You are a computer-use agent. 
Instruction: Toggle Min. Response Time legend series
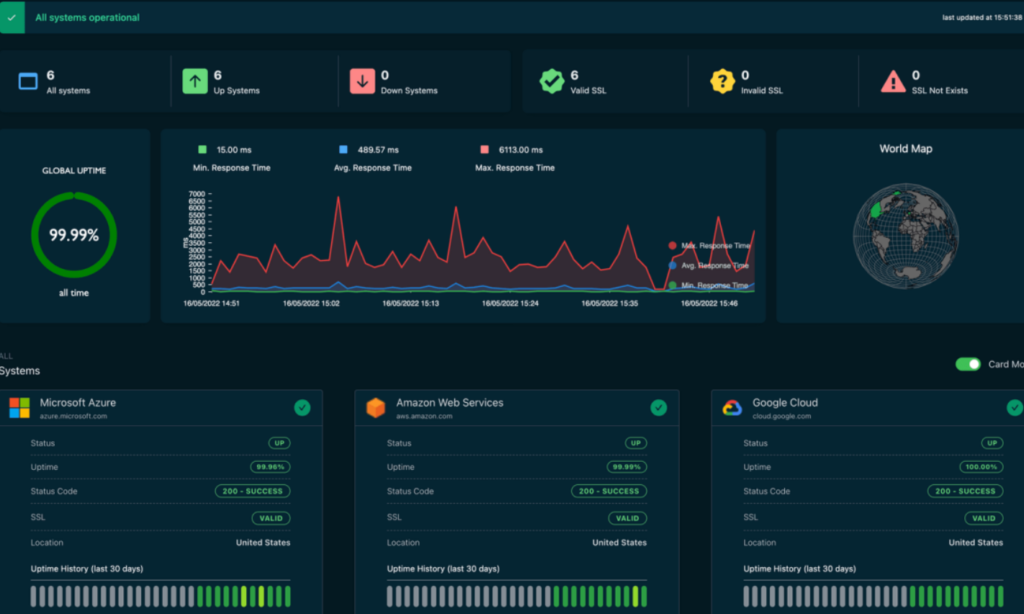click(x=714, y=285)
